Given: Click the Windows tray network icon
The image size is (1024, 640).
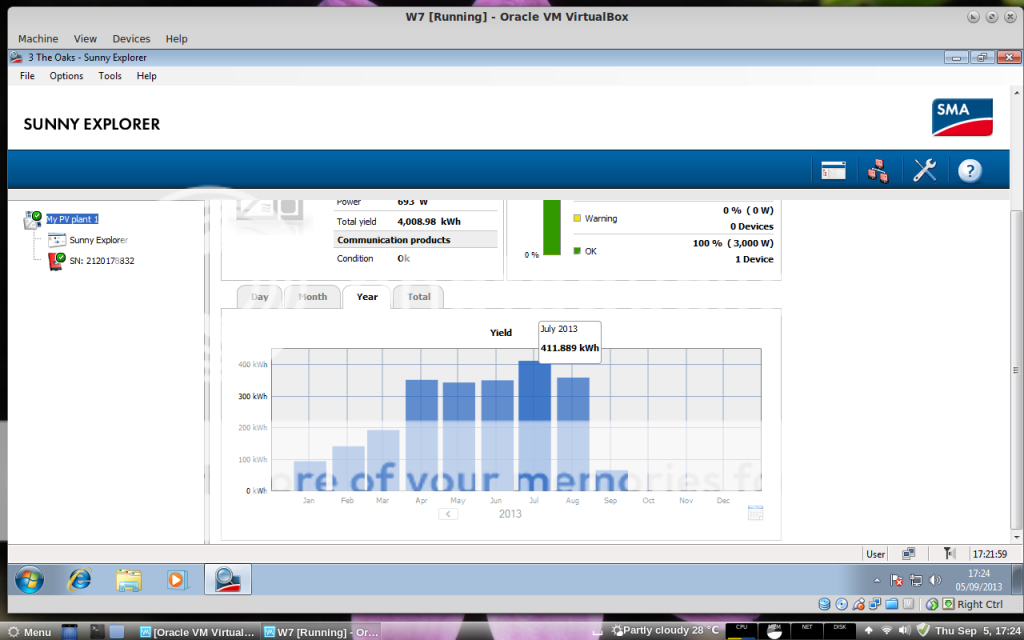Looking at the screenshot, I should click(x=916, y=580).
